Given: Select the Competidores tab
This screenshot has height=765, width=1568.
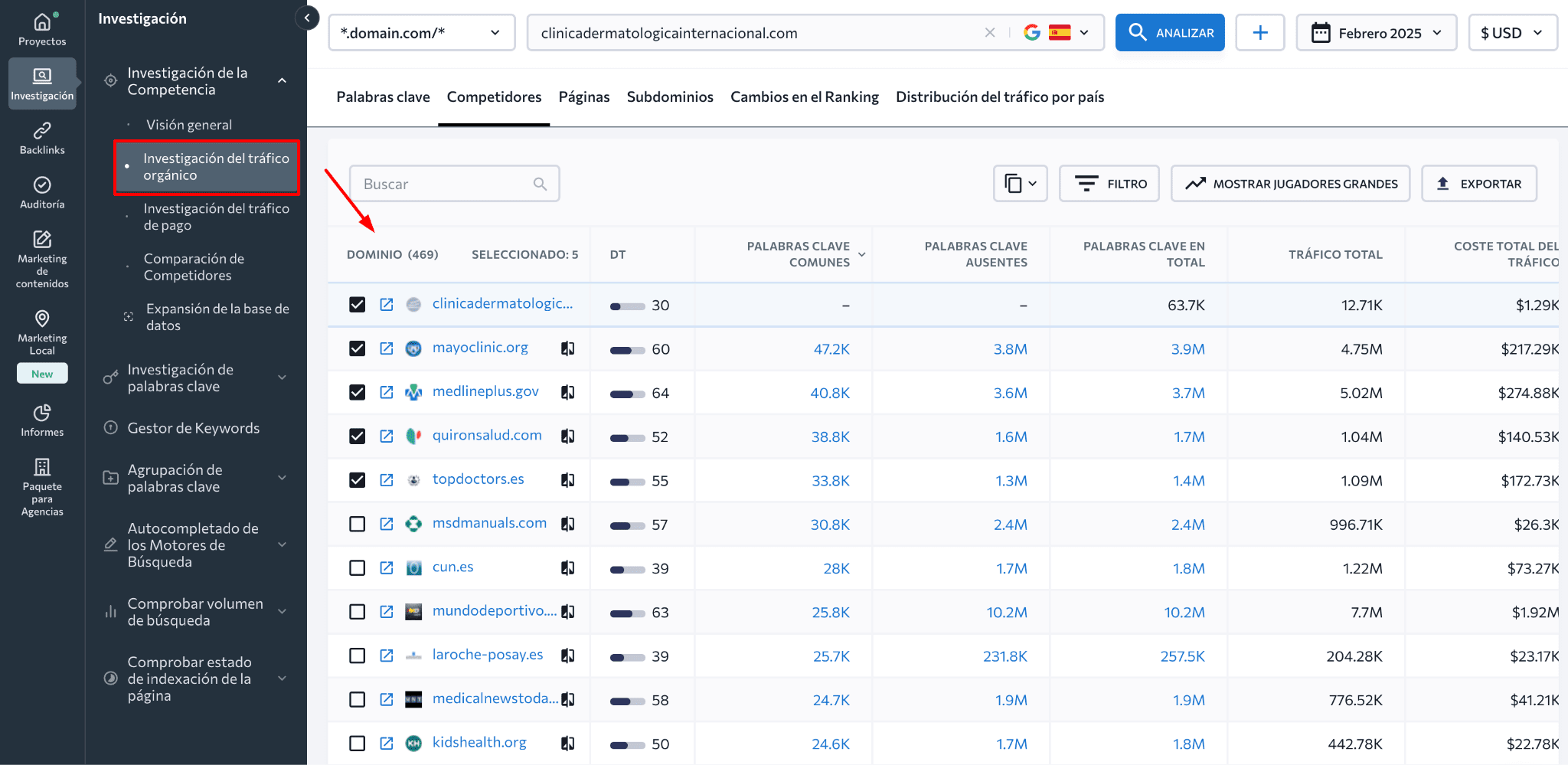Looking at the screenshot, I should click(494, 97).
